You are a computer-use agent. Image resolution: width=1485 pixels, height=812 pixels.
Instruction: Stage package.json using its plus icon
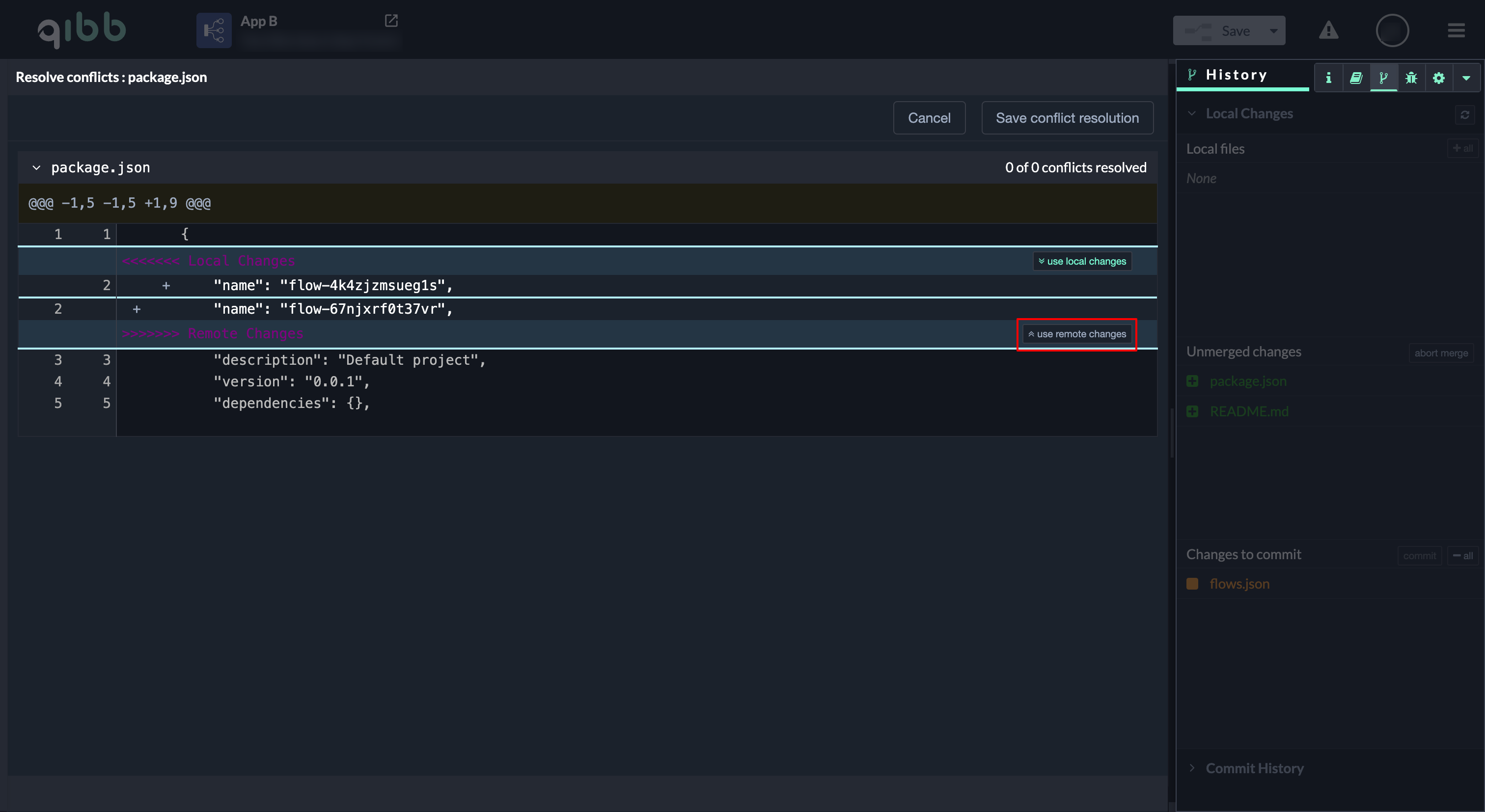(1192, 381)
